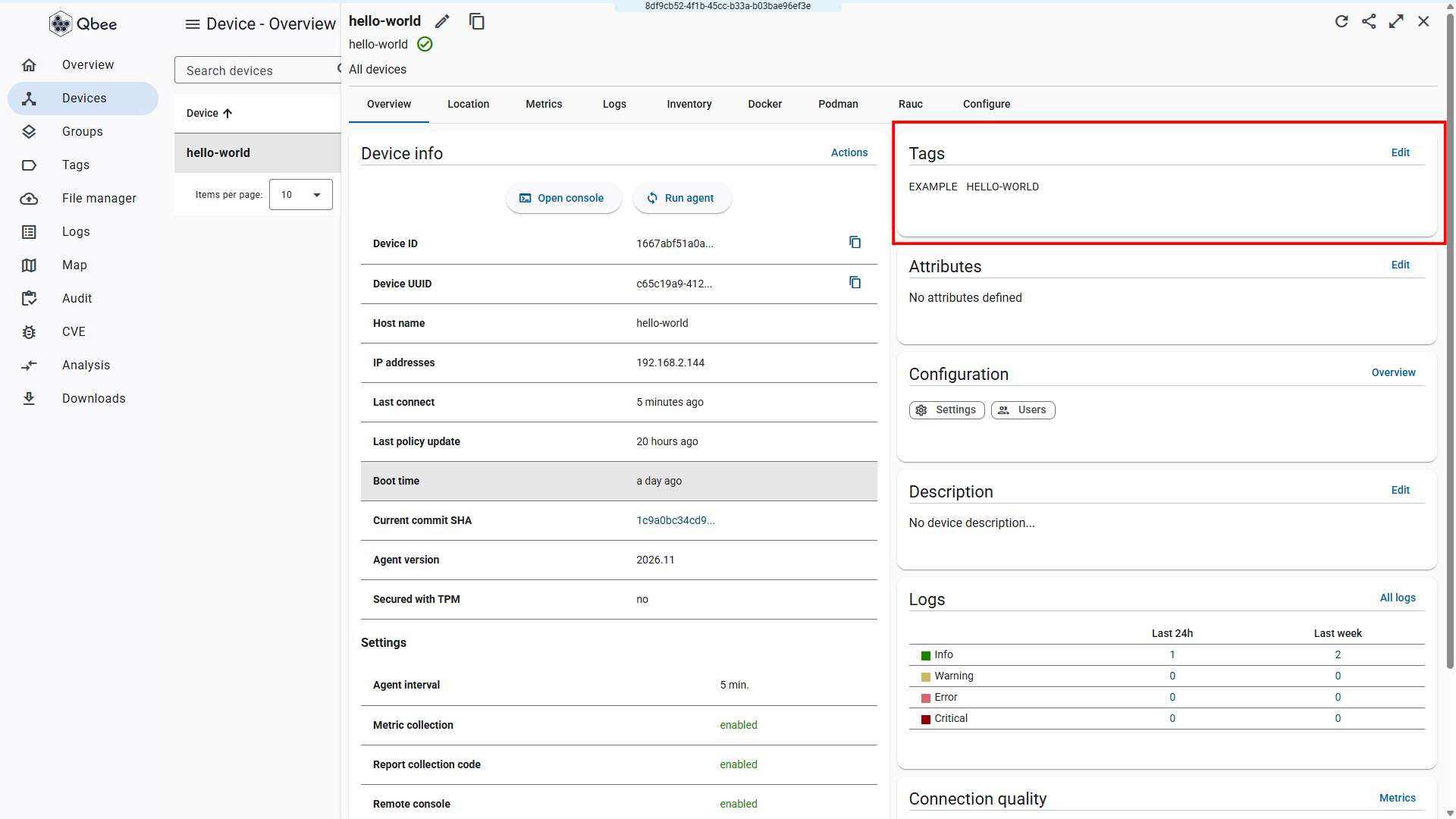1456x819 pixels.
Task: Click the dark red Critical color square
Action: click(925, 719)
